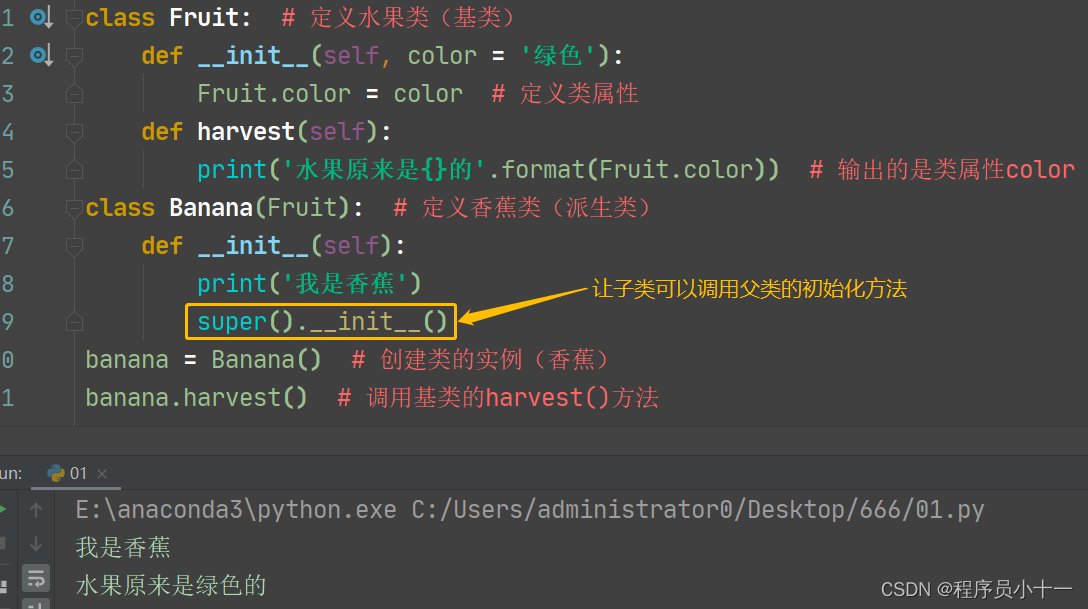Click the scroll-to-end icon below soft-wrap in console

36,604
